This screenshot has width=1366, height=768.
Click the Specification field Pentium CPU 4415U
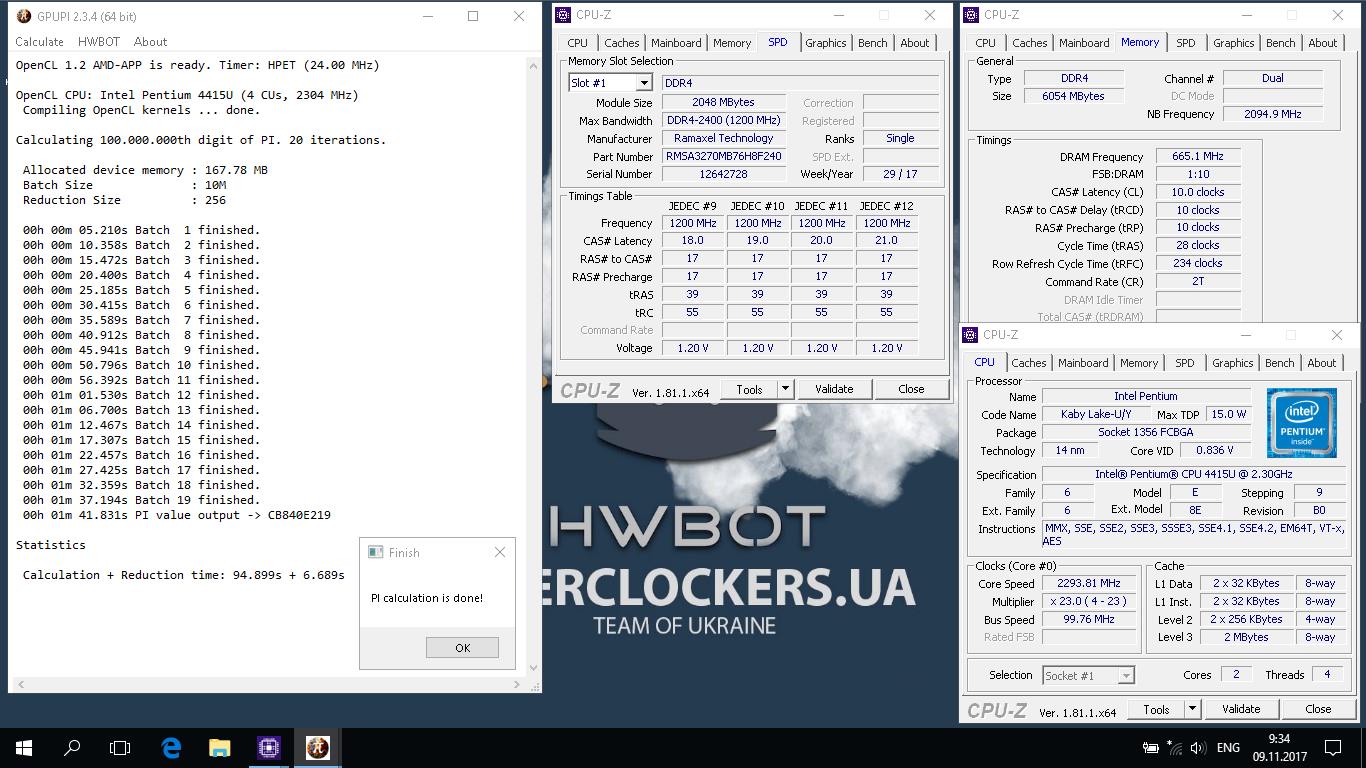point(1193,475)
